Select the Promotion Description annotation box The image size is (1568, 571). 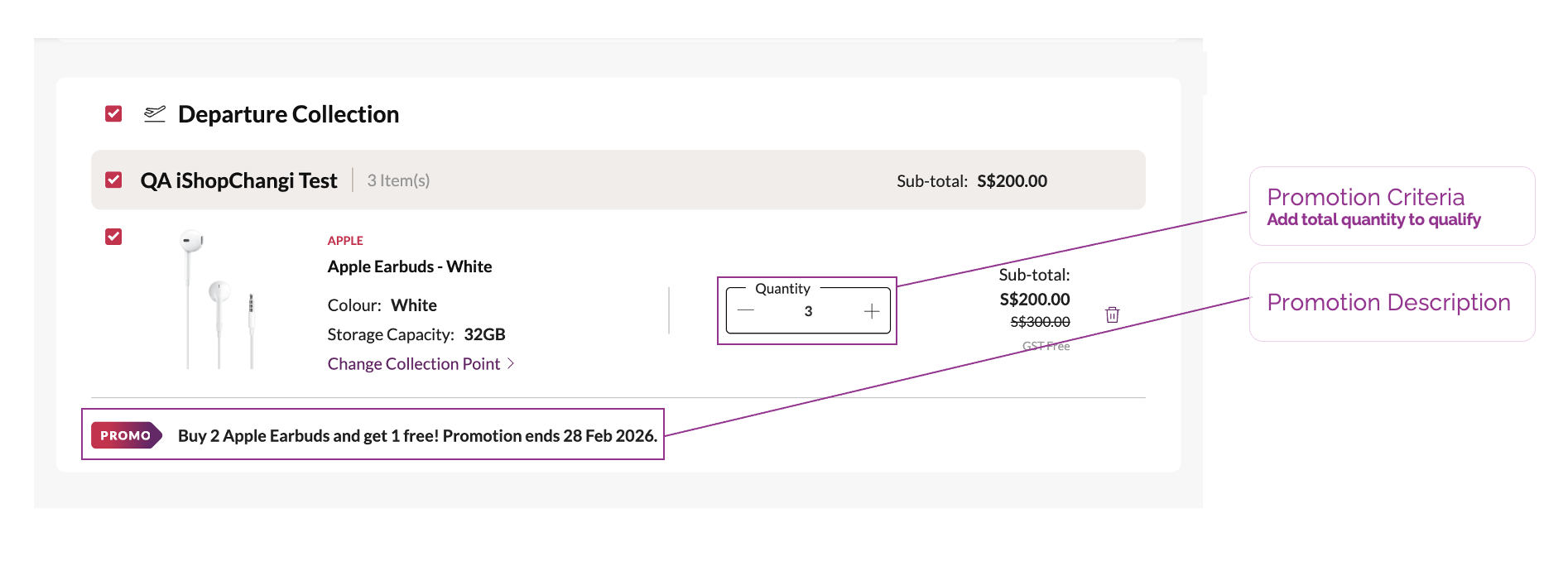point(1392,302)
